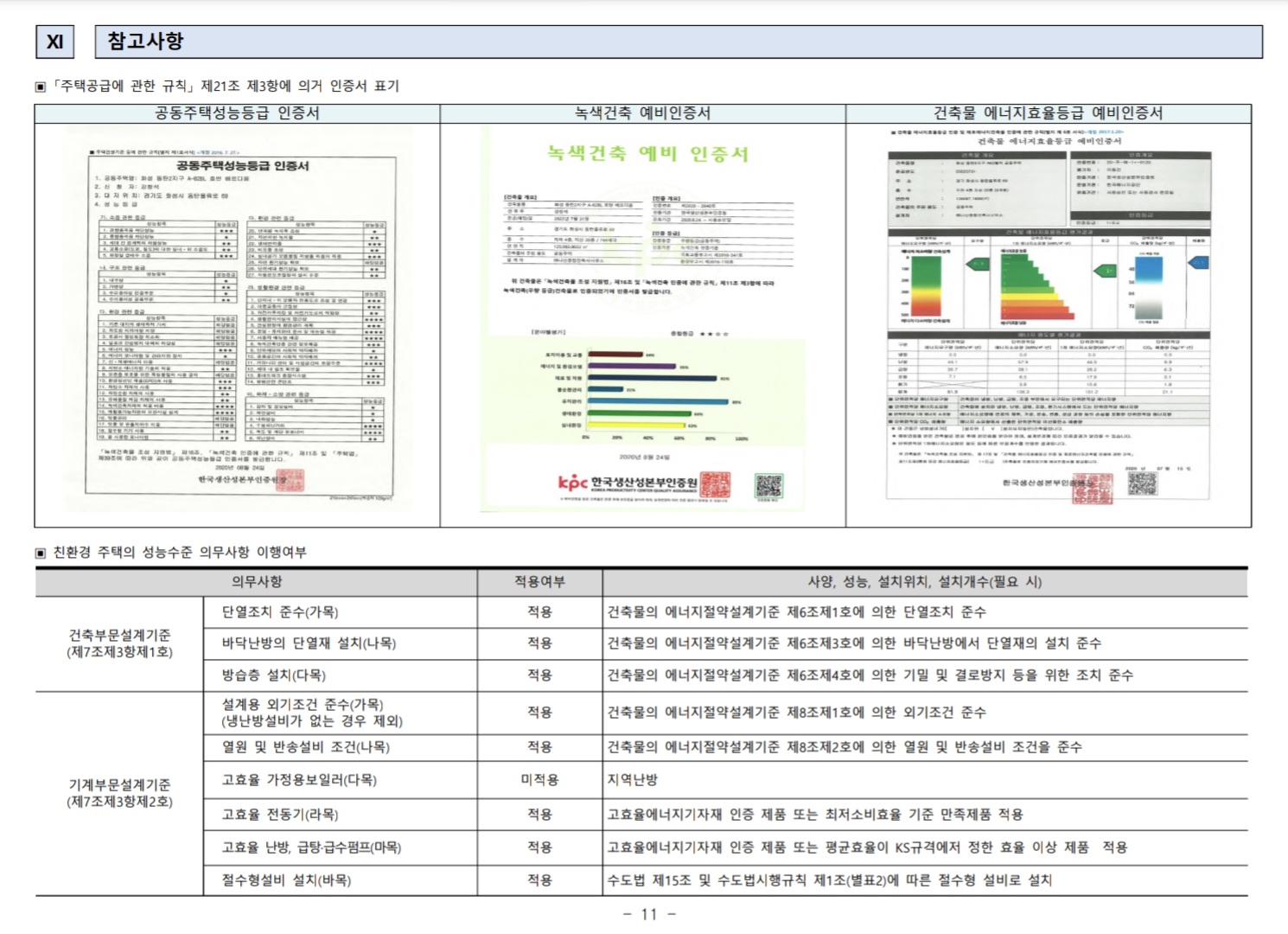Click the "적용여부" table header

coord(540,582)
